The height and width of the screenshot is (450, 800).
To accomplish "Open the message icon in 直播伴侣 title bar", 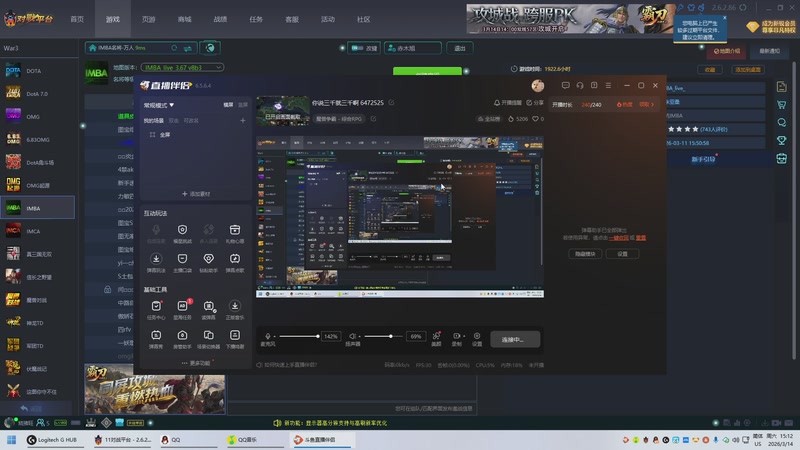I will point(565,85).
